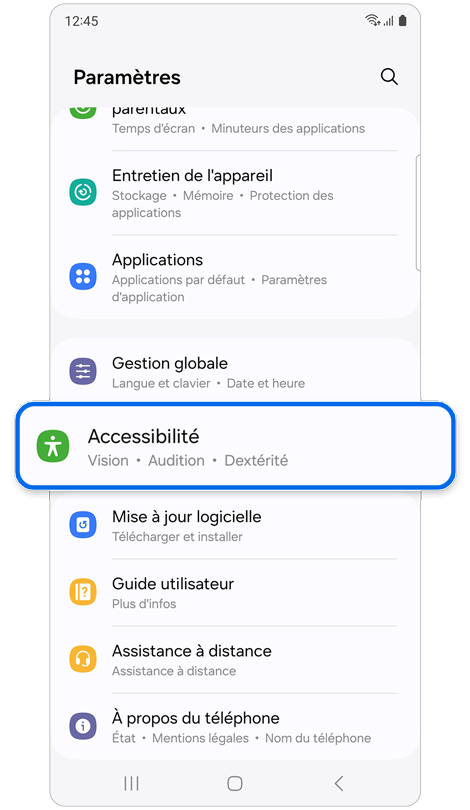Open Mise à jour logicielle
Viewport: 470px width, 810px height.
point(235,525)
